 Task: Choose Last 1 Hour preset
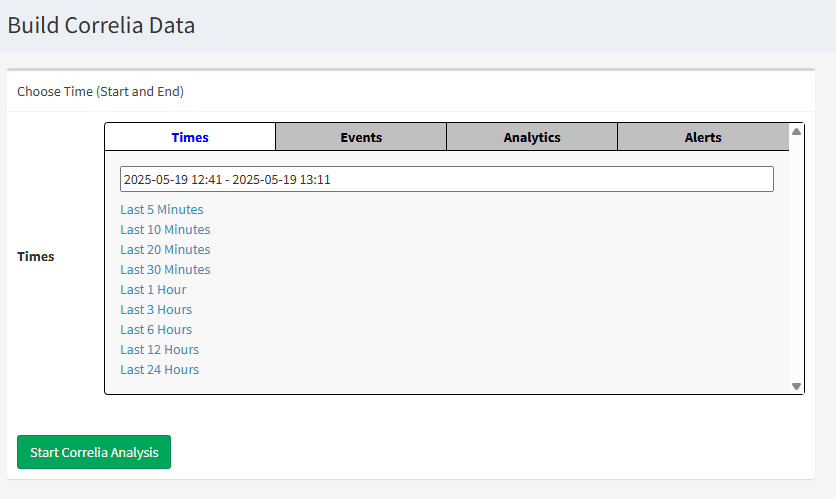click(x=153, y=290)
